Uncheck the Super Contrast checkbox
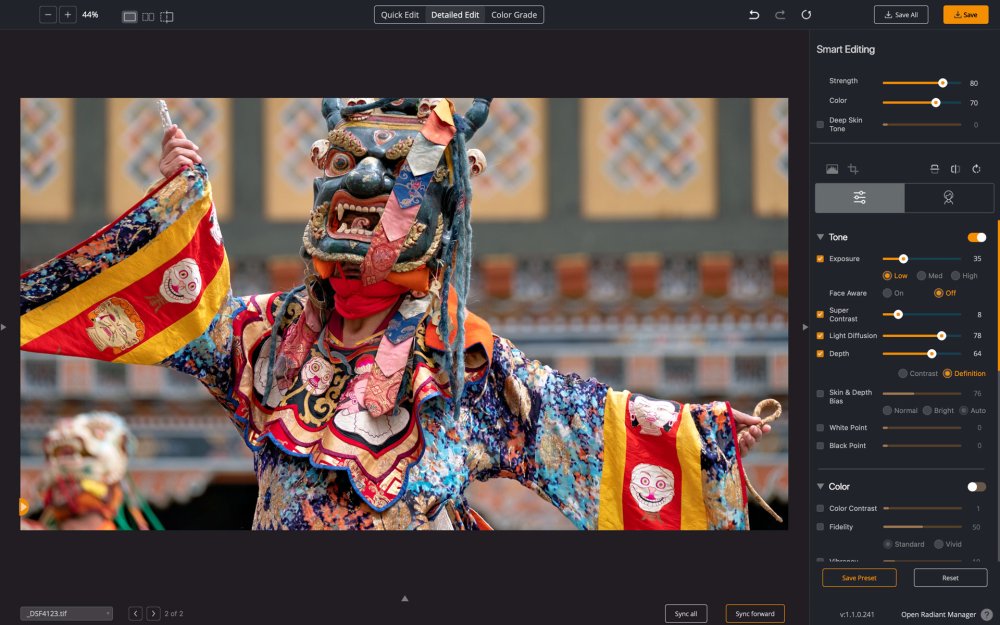This screenshot has height=625, width=1000. click(820, 314)
